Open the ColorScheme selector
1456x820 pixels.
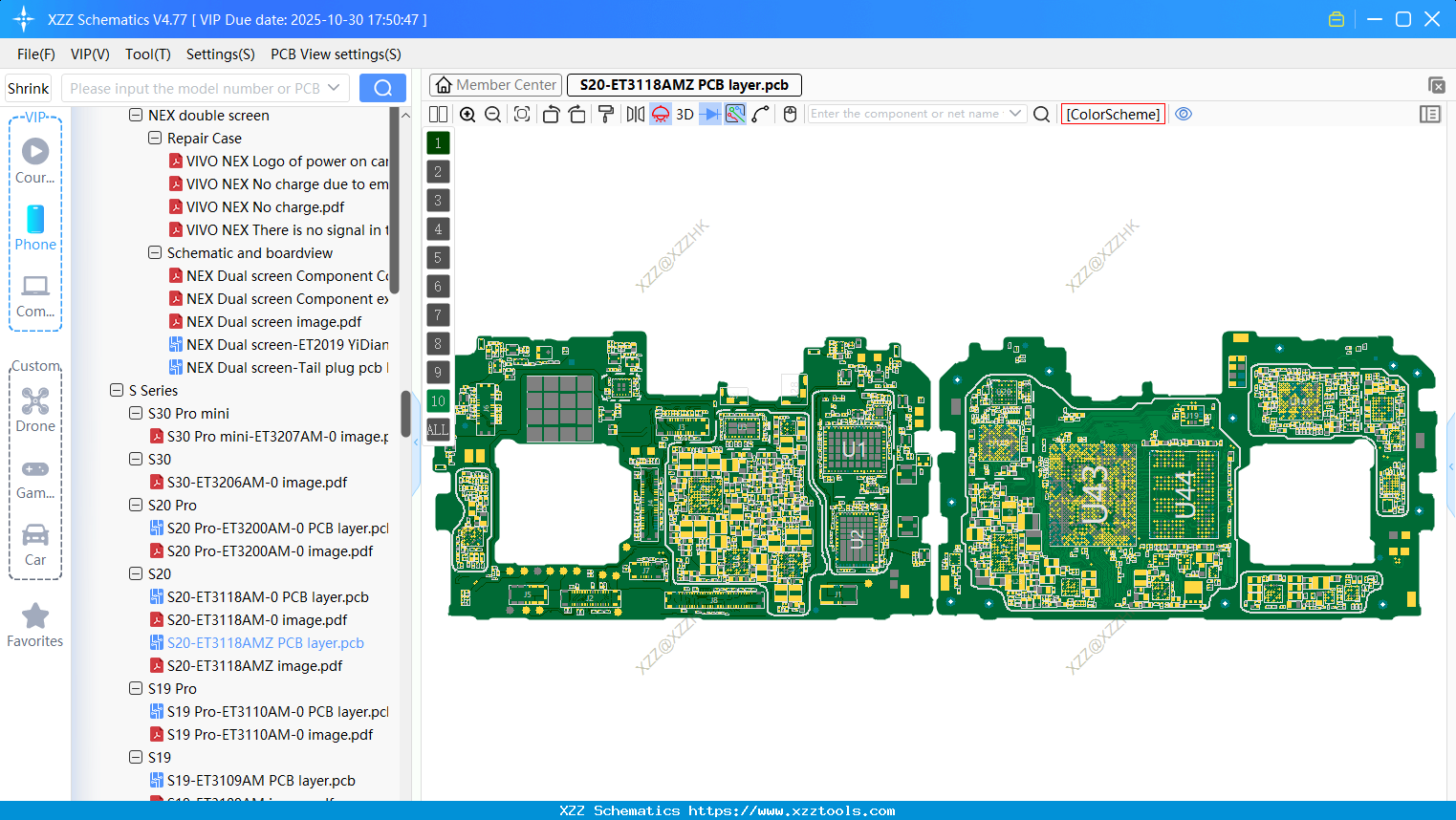[1112, 114]
